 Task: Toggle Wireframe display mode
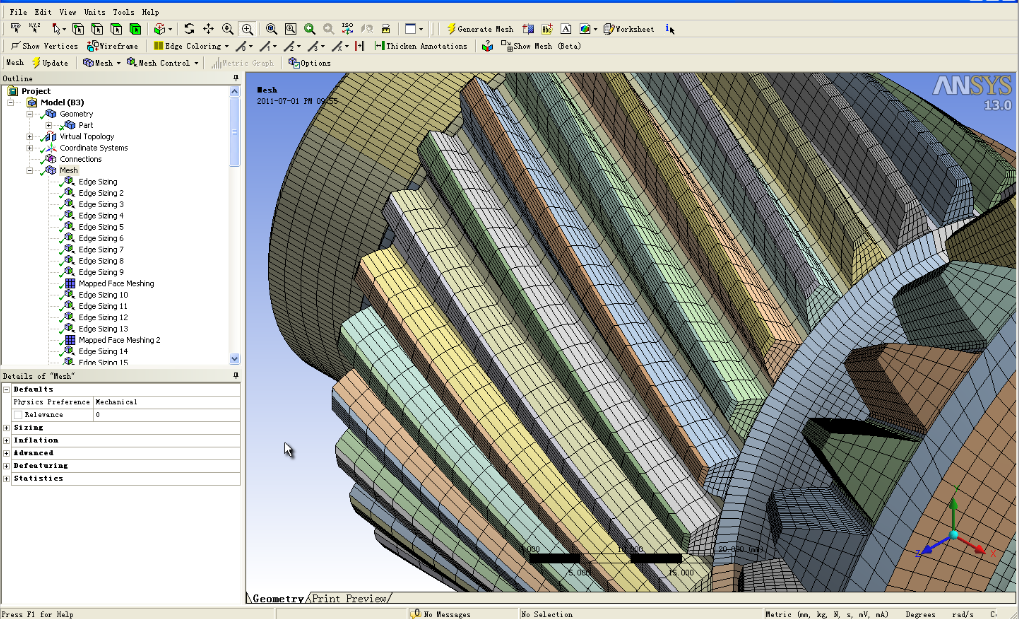[x=112, y=46]
